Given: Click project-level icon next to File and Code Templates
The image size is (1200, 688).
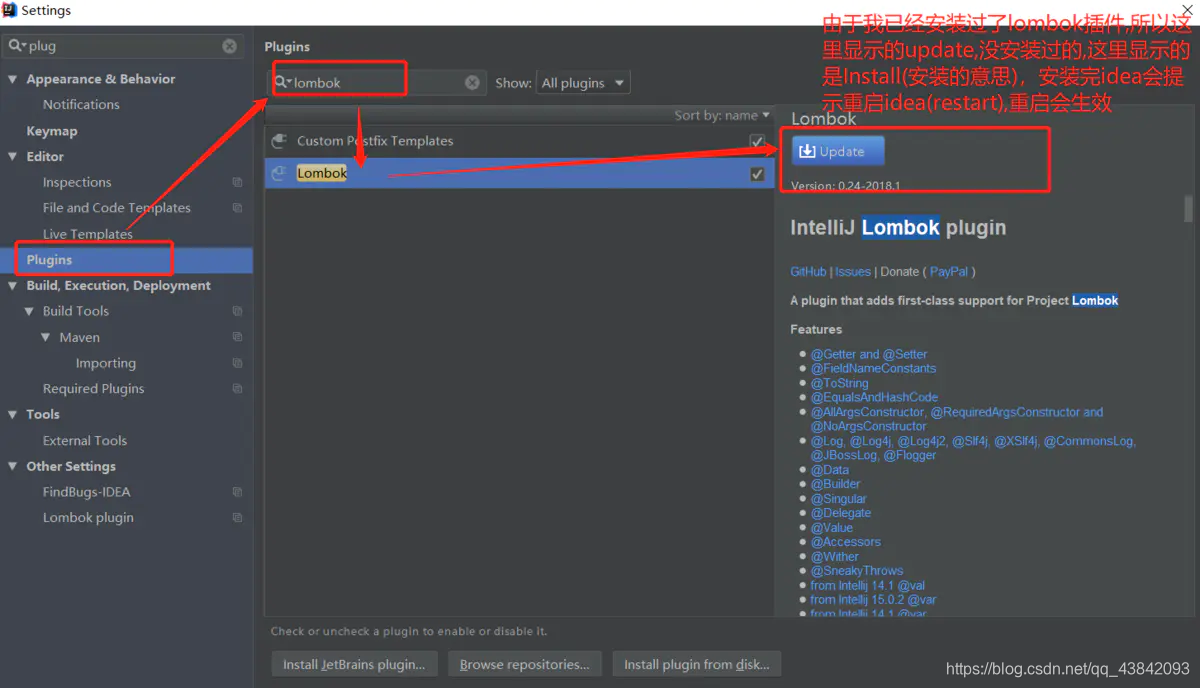Looking at the screenshot, I should coord(237,208).
